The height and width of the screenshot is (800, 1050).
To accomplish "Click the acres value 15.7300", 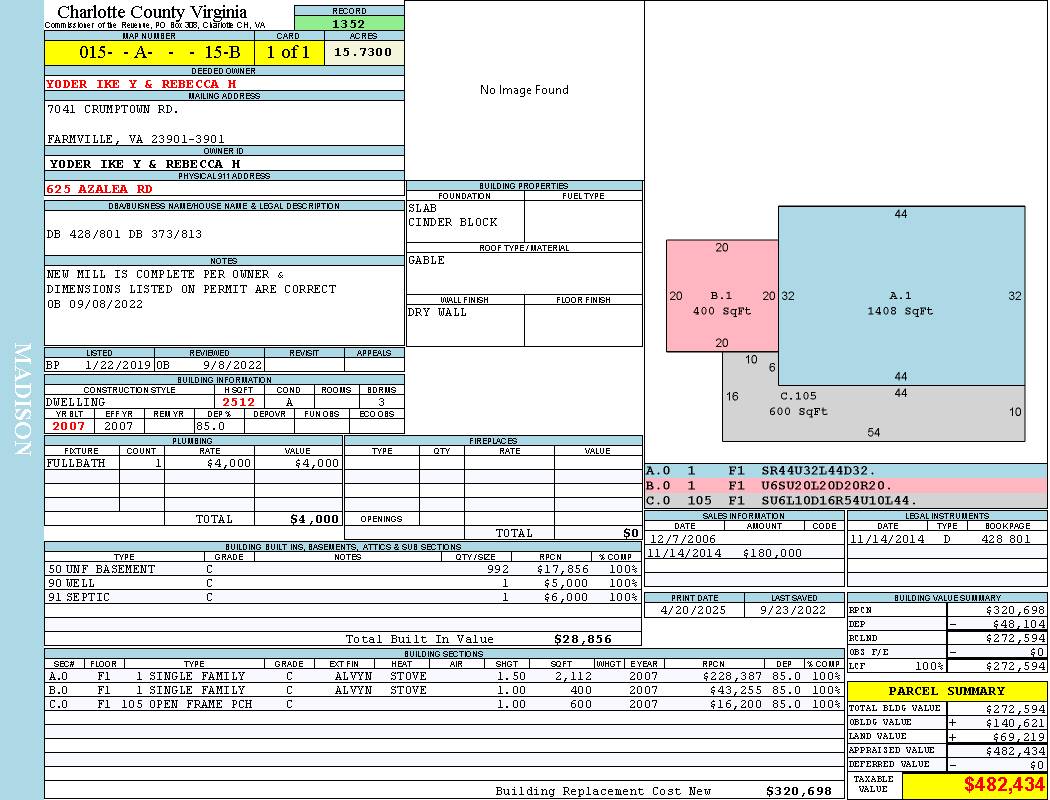I will click(x=363, y=52).
